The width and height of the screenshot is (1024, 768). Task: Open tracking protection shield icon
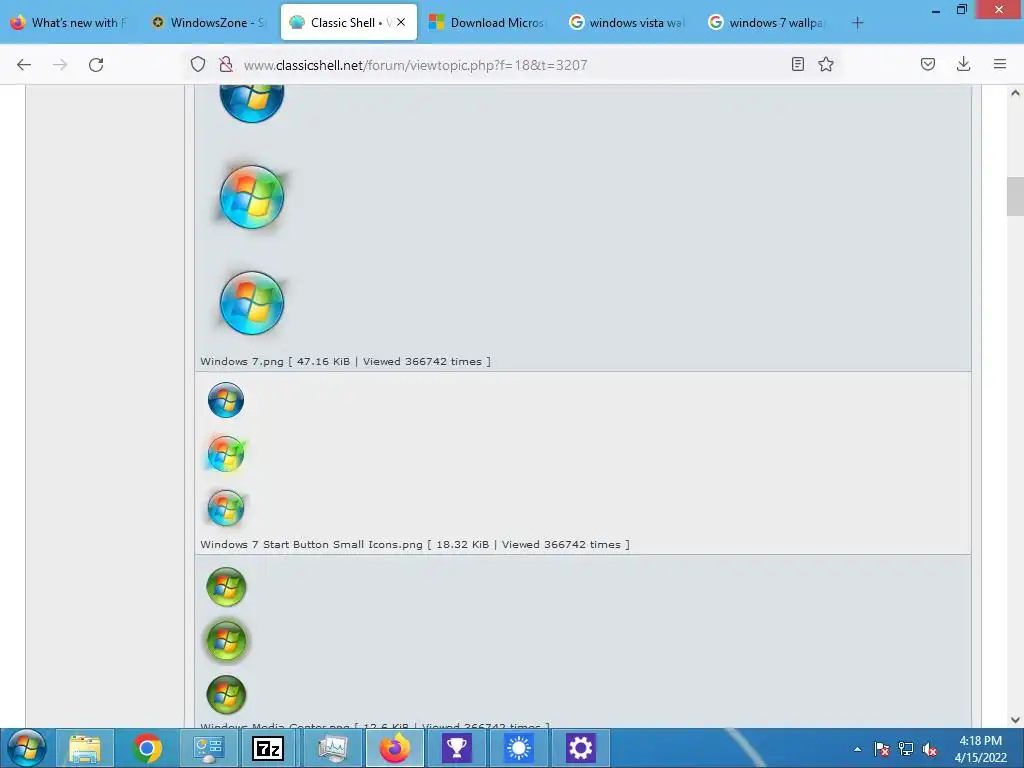coord(198,64)
